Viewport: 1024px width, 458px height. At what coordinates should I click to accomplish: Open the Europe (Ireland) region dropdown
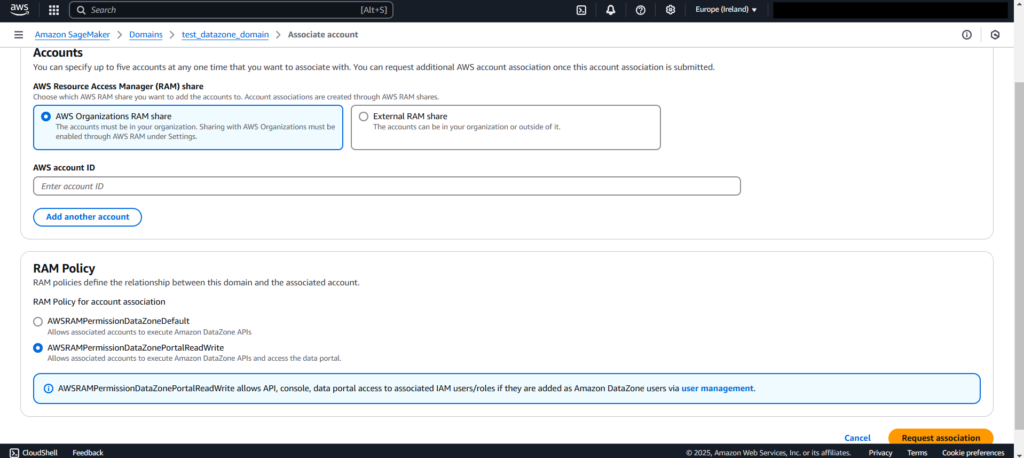(x=726, y=10)
